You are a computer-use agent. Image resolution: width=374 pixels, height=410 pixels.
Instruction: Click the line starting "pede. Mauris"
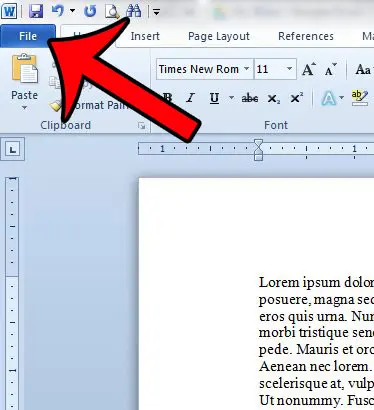point(316,349)
